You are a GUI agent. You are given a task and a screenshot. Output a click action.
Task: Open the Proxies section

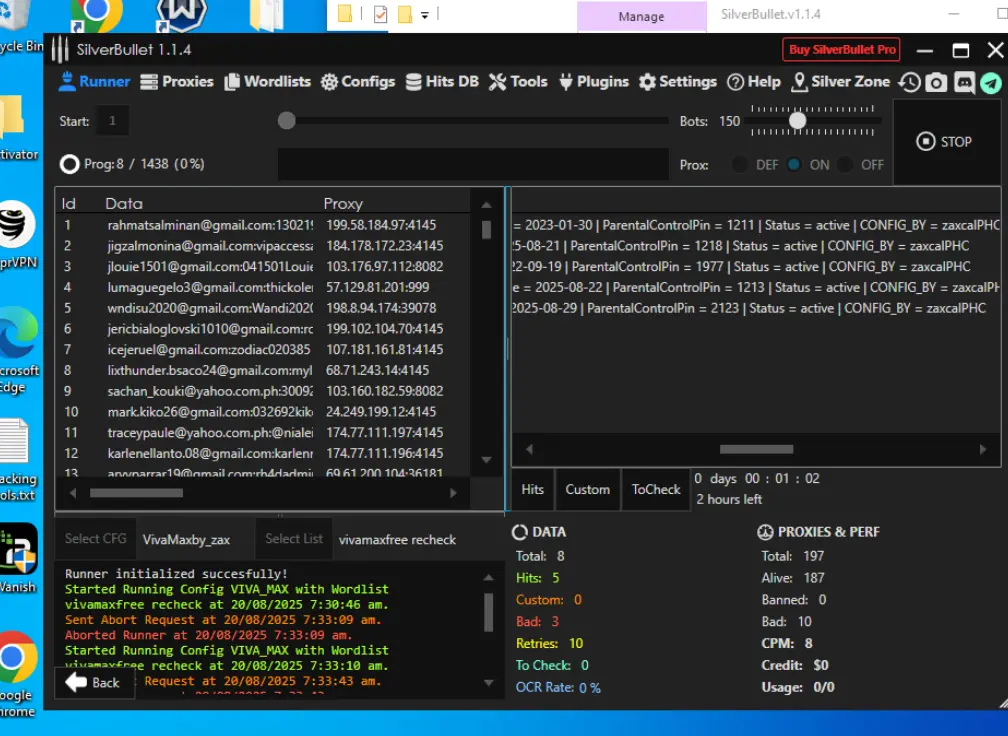tap(177, 82)
